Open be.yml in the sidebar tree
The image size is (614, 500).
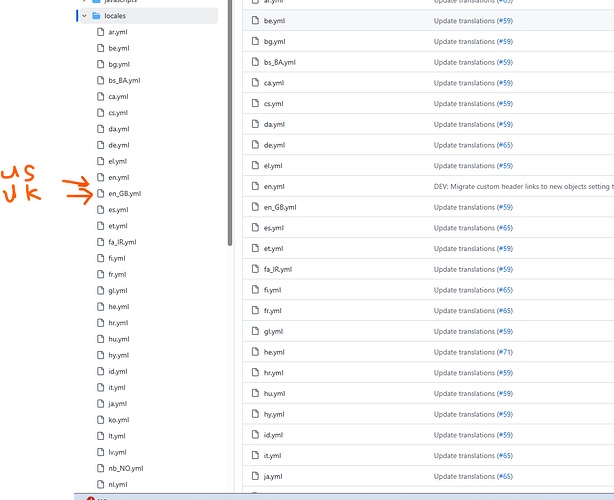coord(119,48)
